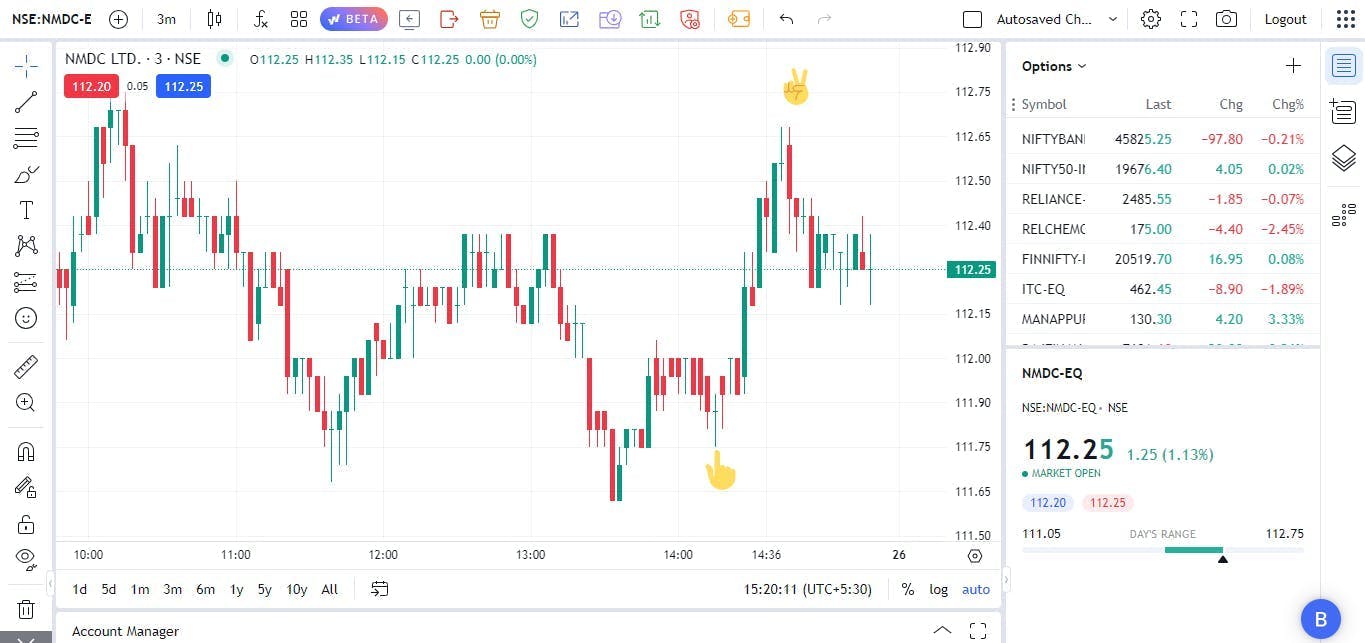This screenshot has width=1365, height=643.
Task: Click the orange basket icon in the toolbar
Action: [489, 19]
